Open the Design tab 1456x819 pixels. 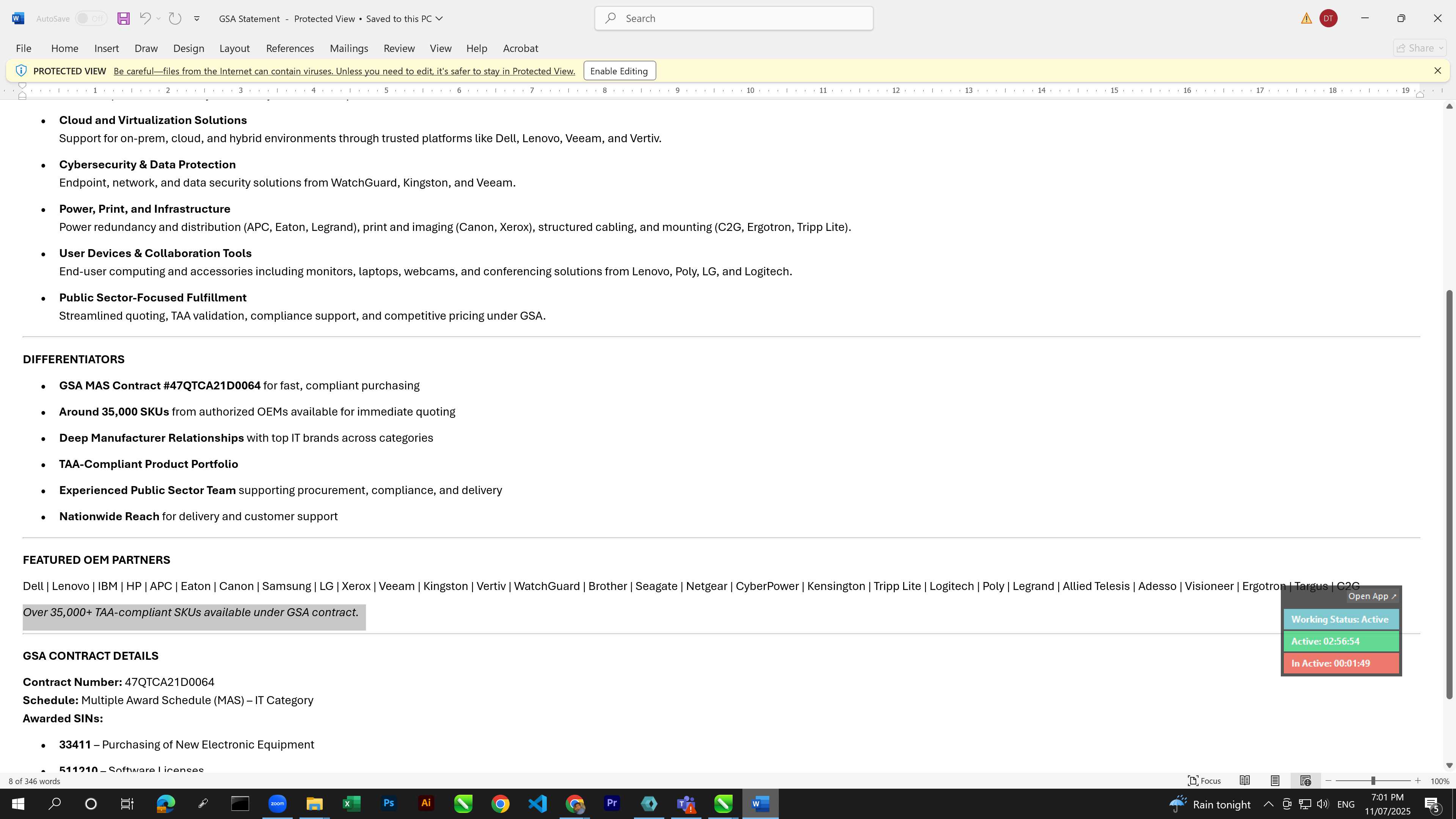pyautogui.click(x=189, y=49)
